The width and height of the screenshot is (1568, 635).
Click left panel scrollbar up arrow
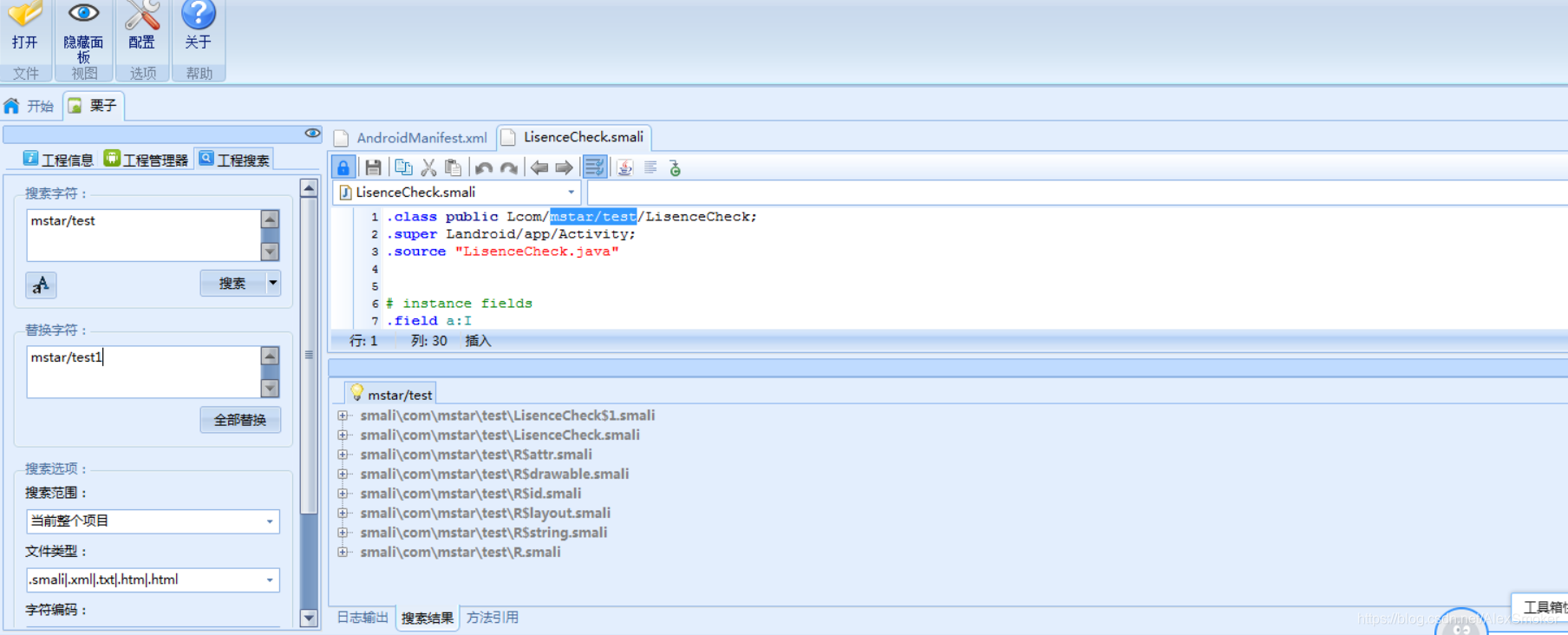(x=309, y=188)
